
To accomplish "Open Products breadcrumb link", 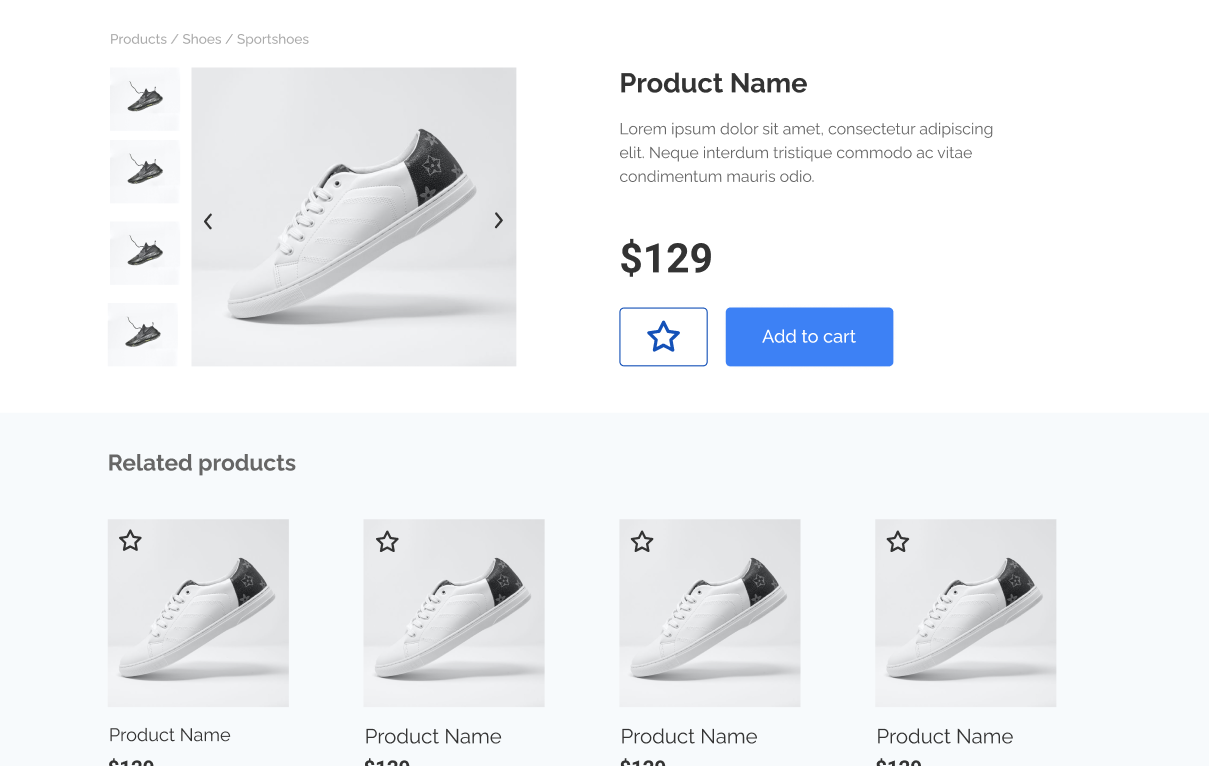I will point(138,39).
